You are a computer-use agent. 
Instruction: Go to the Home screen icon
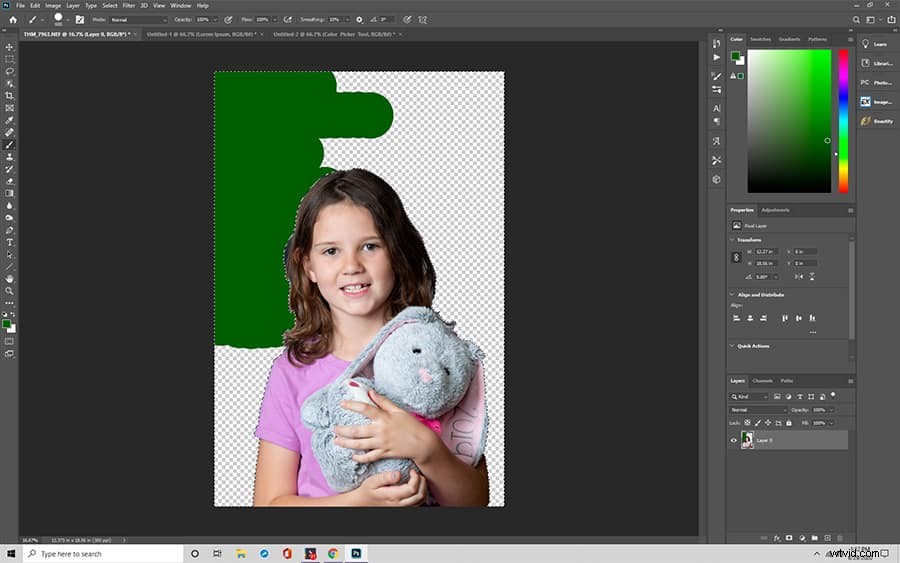pyautogui.click(x=13, y=20)
